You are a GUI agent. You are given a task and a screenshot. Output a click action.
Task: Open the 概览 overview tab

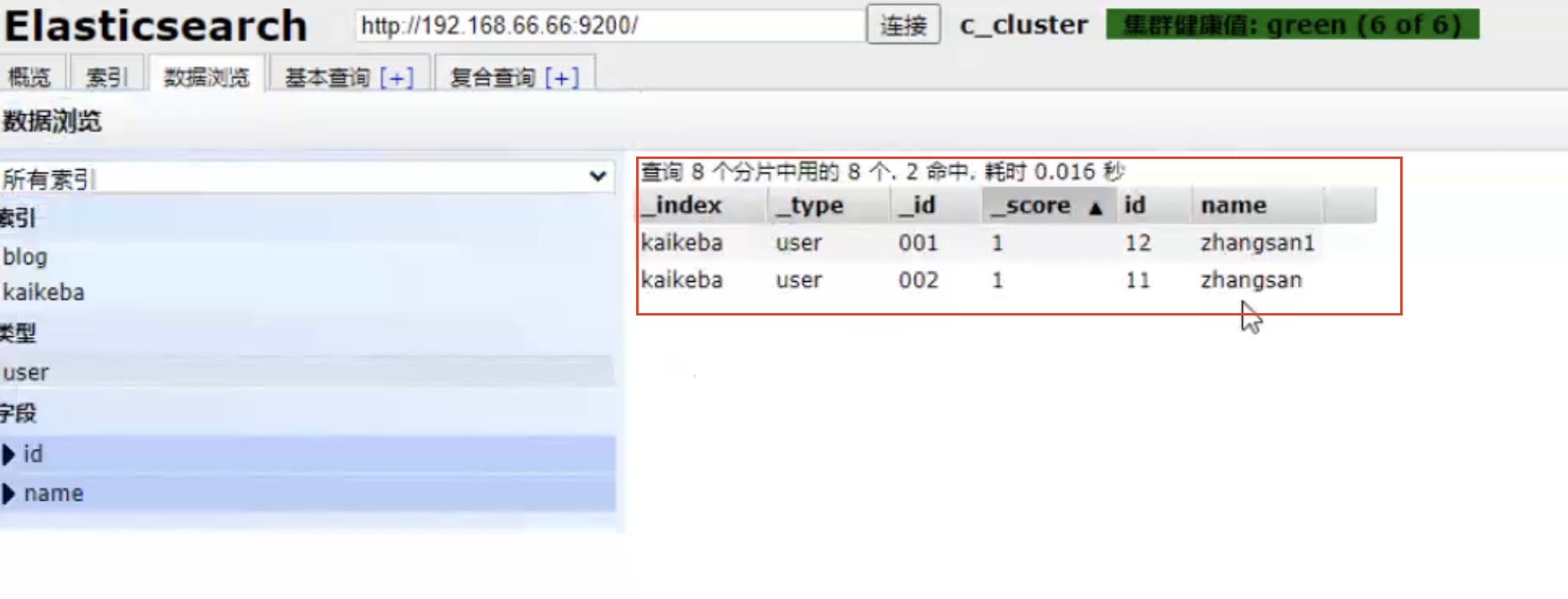pyautogui.click(x=30, y=77)
